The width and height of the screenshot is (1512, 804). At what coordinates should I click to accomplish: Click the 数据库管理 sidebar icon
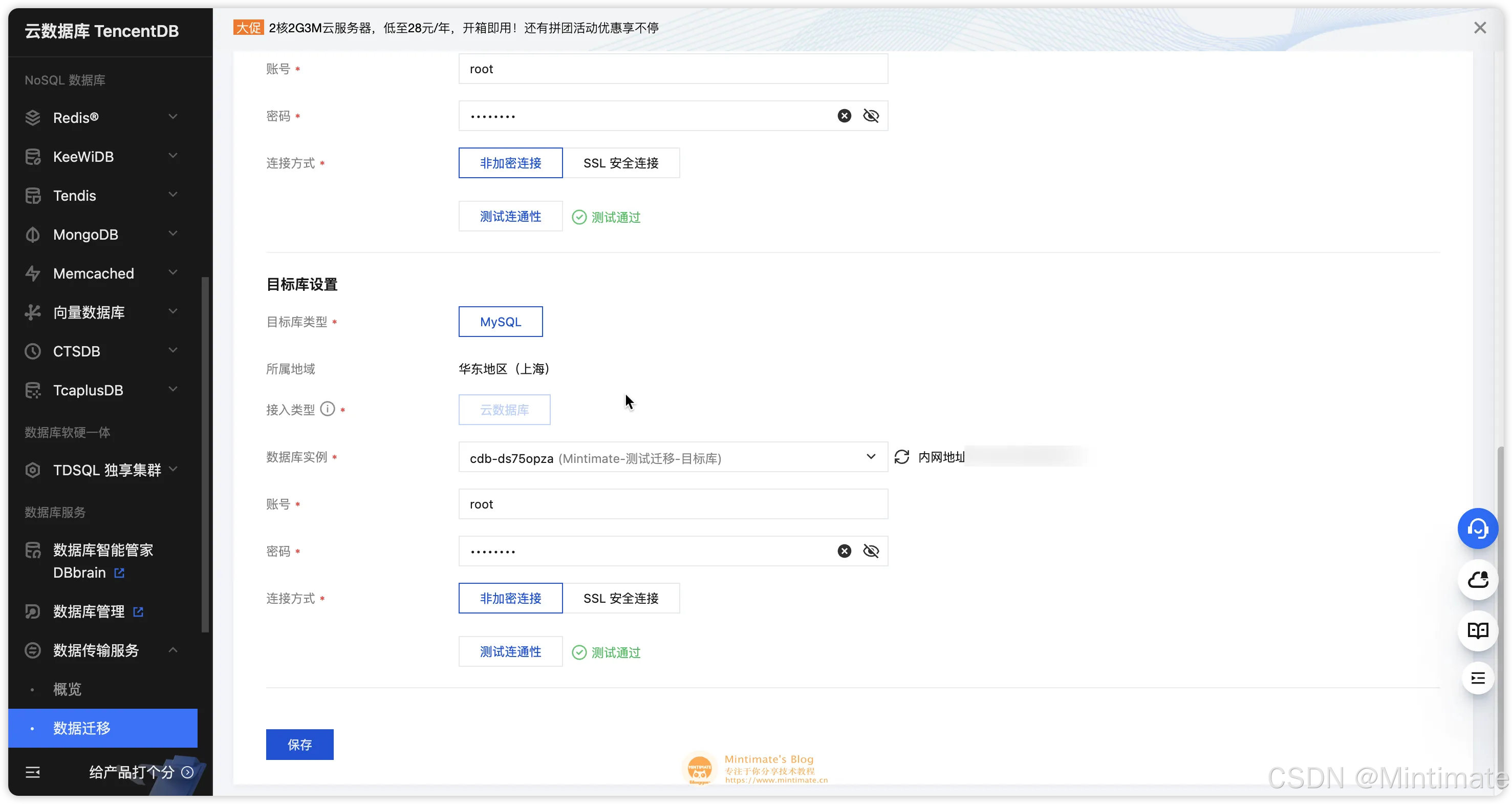point(33,611)
